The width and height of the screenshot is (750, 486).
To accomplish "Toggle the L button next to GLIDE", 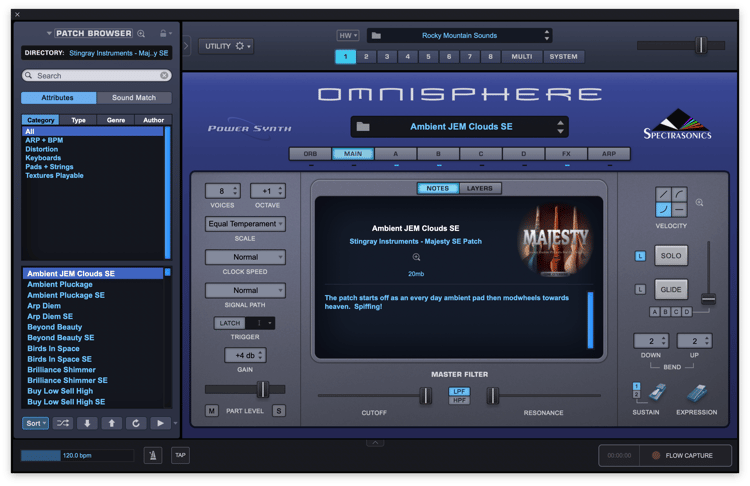I will coord(640,289).
